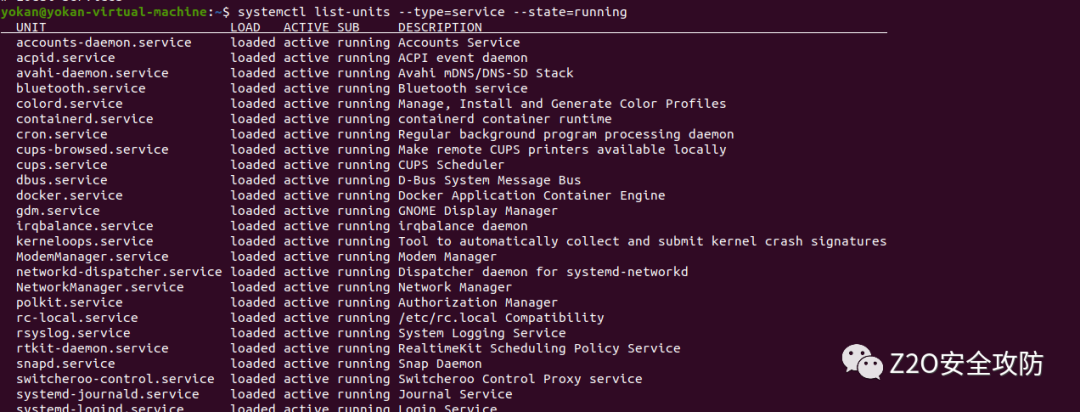Viewport: 1080px width, 412px height.
Task: Click the Snap Daemon description
Action: click(440, 364)
